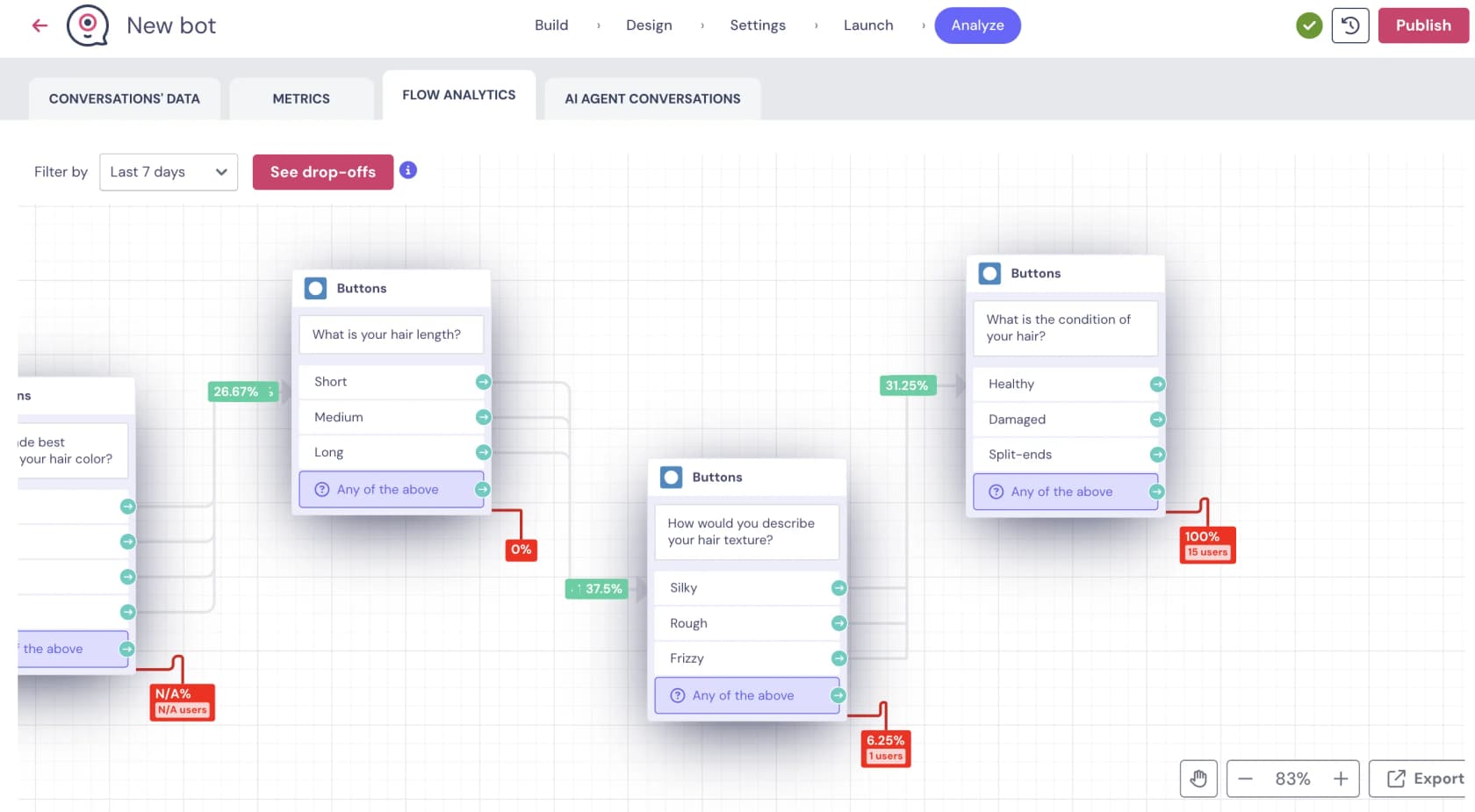Click the 31.25% conversion badge
Viewport: 1475px width, 812px height.
coord(908,385)
